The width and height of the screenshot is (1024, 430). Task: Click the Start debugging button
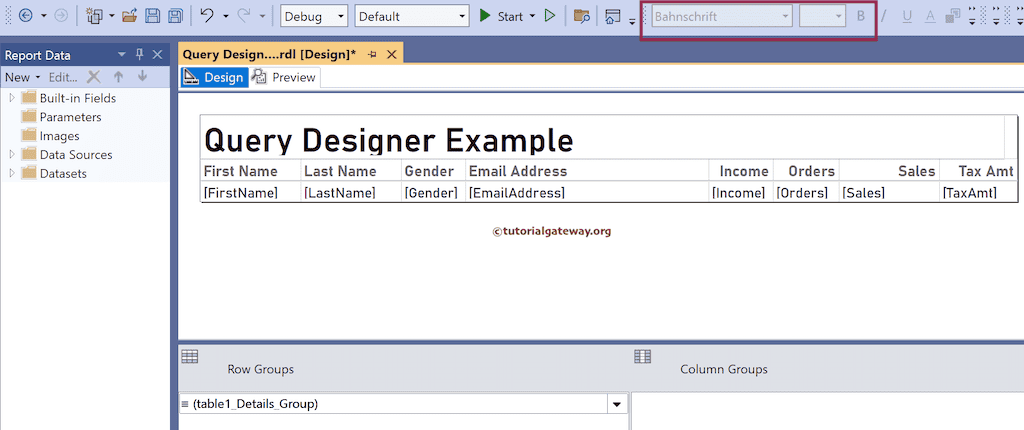click(x=502, y=16)
